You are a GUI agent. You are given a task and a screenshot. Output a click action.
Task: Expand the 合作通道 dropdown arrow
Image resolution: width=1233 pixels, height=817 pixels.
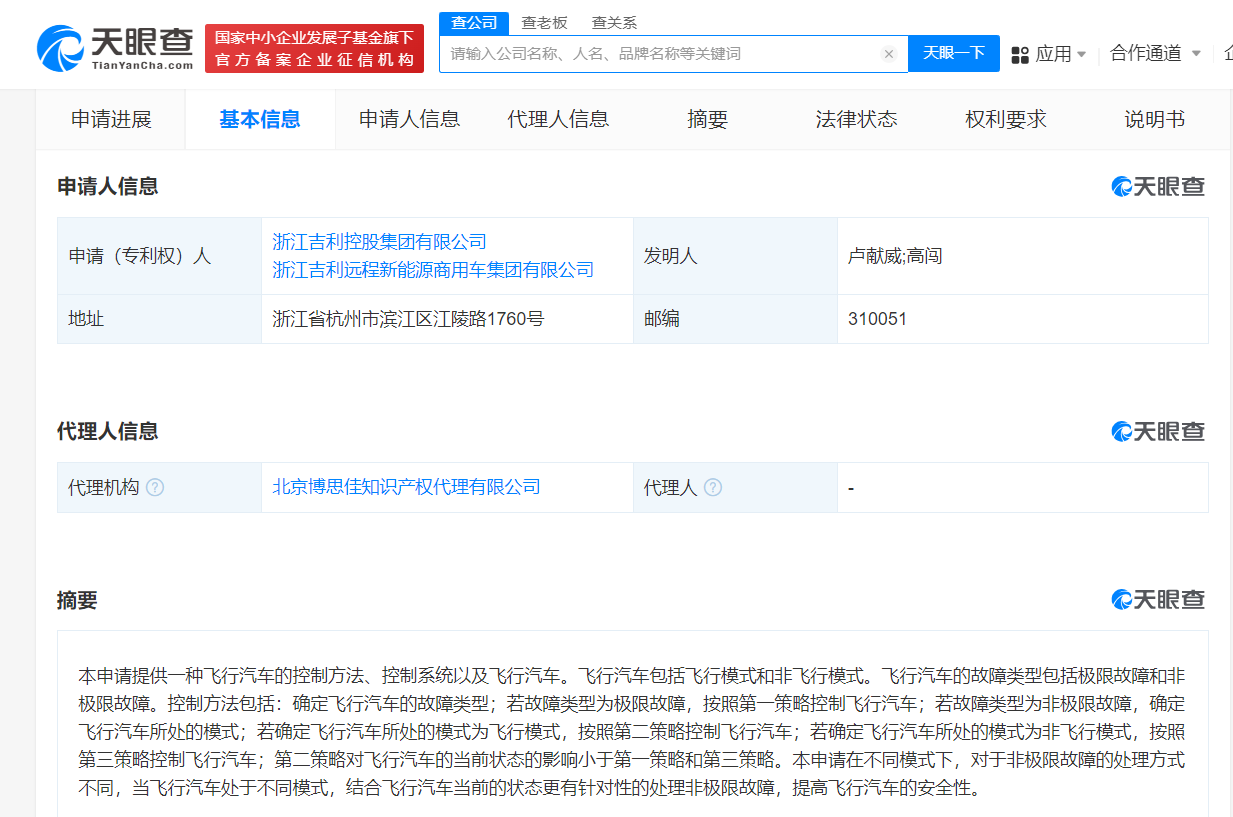(1198, 56)
